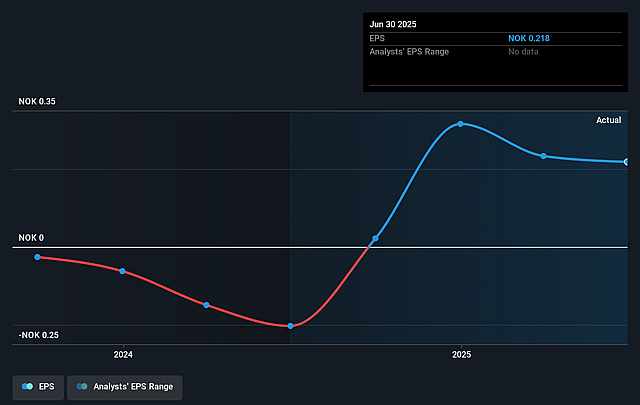This screenshot has height=405, width=640.
Task: Click the EPS row label in the tooltip
Action: tap(377, 38)
